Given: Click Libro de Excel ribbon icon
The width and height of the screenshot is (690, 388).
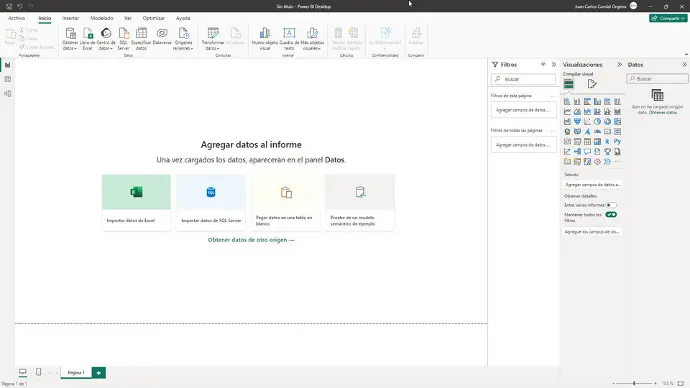Looking at the screenshot, I should point(88,39).
